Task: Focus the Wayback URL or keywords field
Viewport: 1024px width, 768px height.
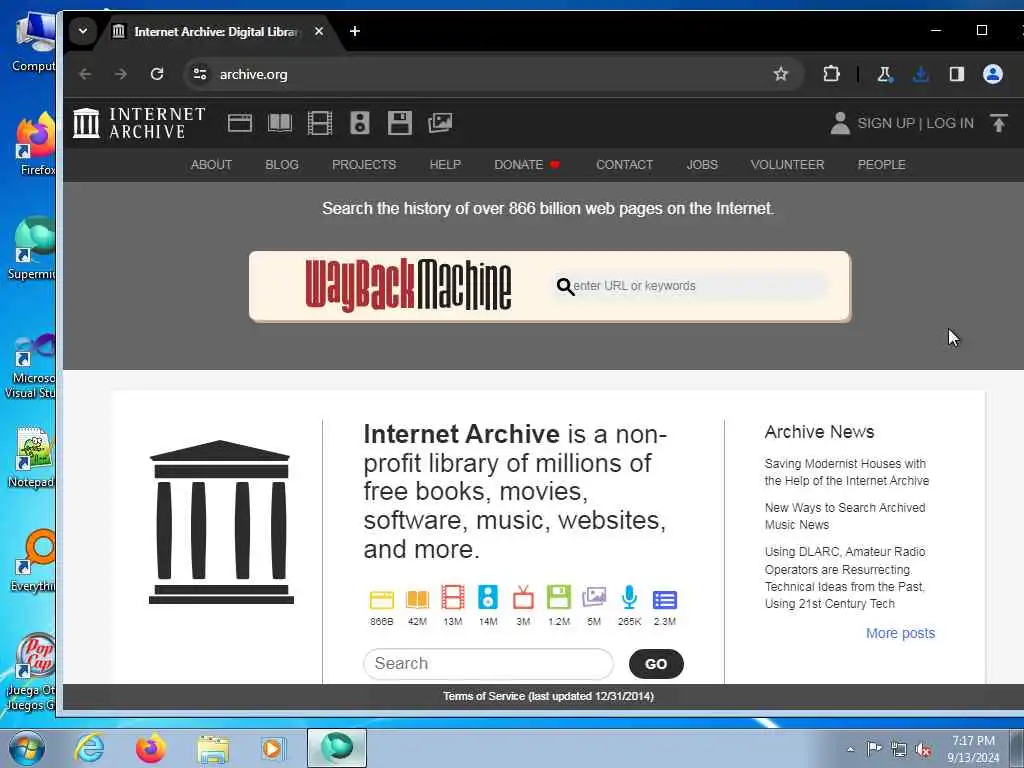Action: pos(690,286)
